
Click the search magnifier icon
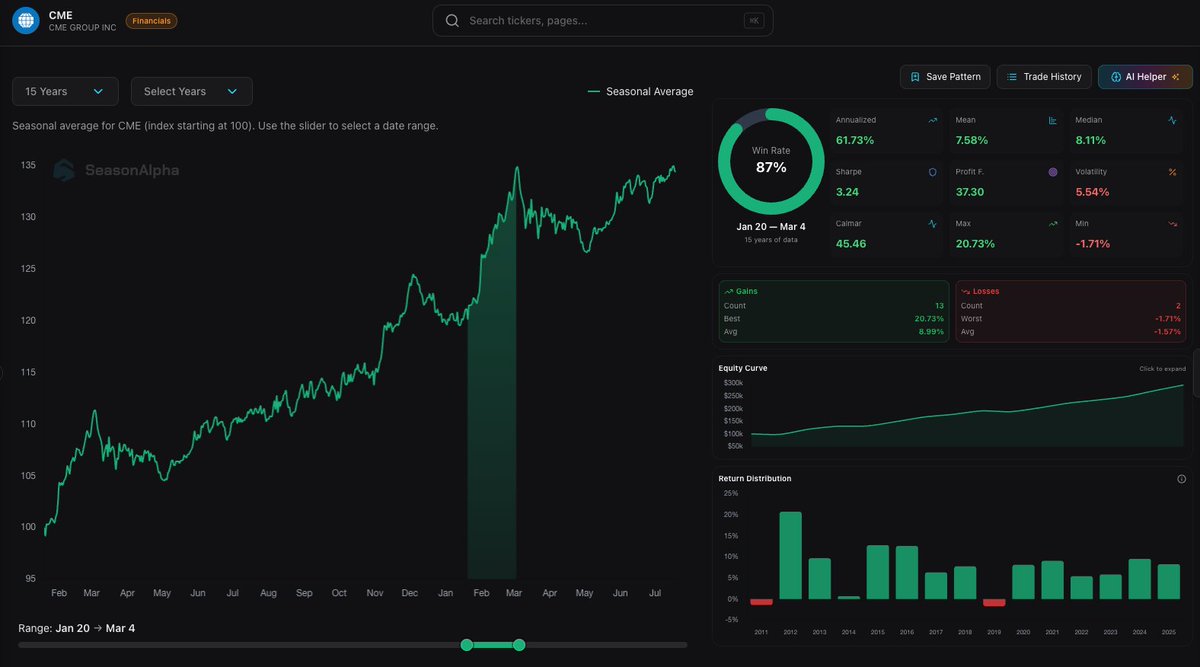point(451,20)
